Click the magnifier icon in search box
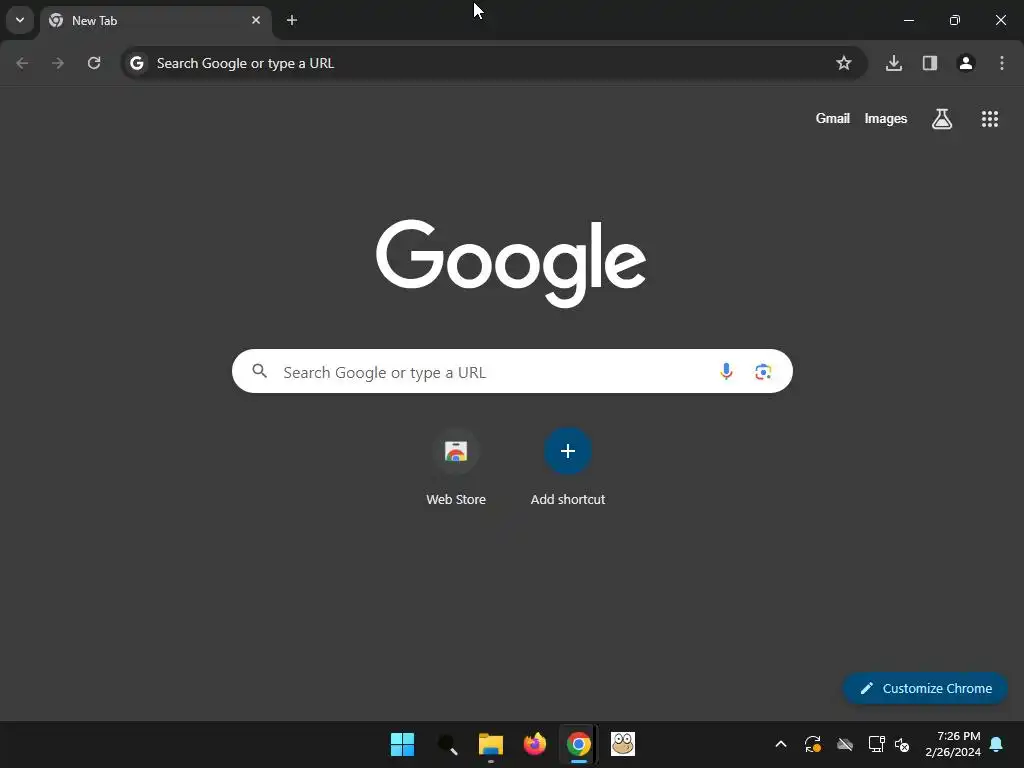 coord(260,372)
